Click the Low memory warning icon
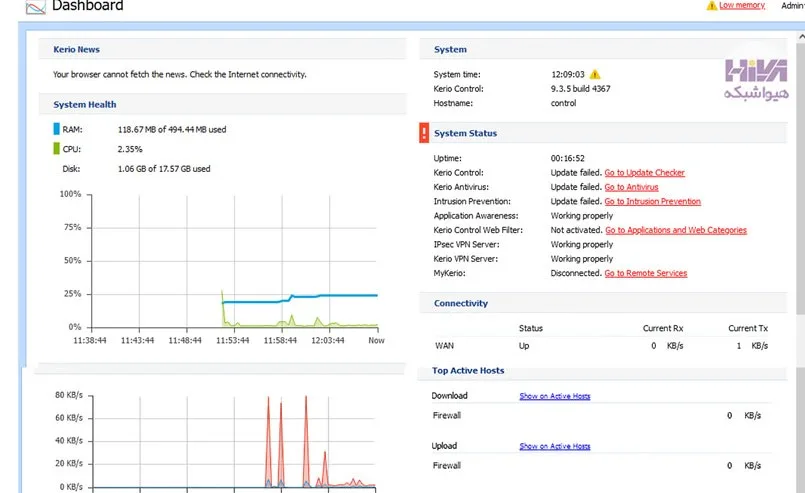This screenshot has width=805, height=493. click(x=712, y=5)
